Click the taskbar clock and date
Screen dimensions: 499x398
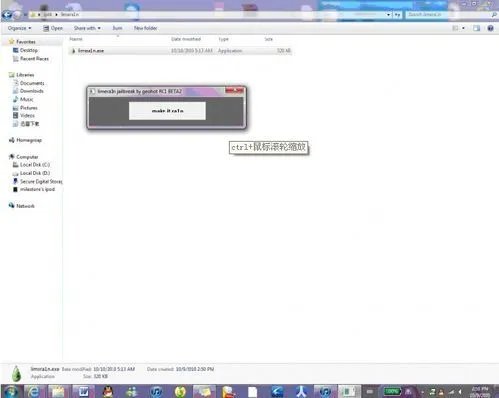(480, 392)
